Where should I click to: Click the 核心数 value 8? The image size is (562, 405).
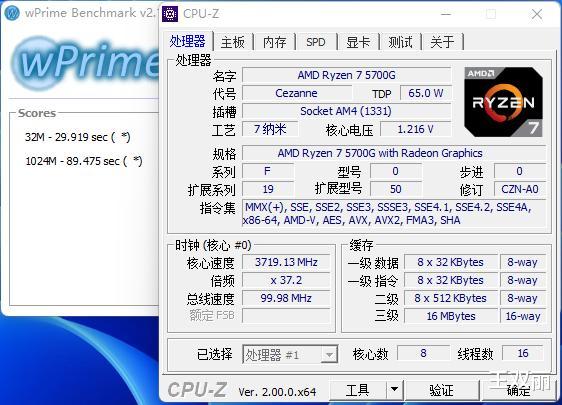click(423, 353)
